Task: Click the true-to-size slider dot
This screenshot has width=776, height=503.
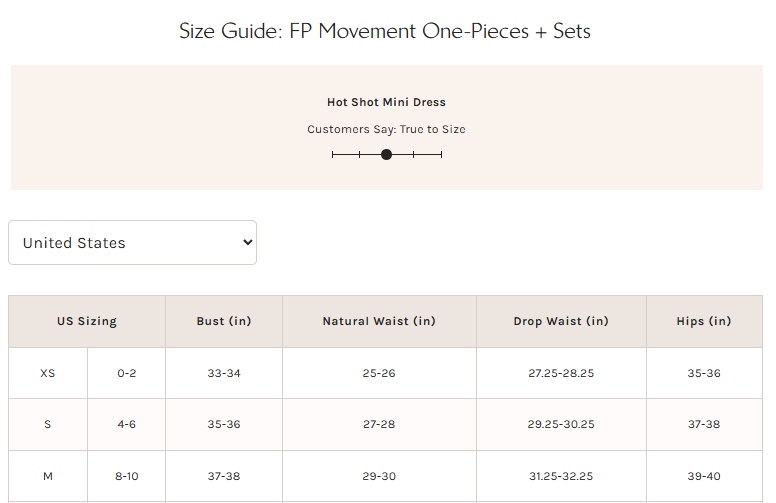Action: 387,155
